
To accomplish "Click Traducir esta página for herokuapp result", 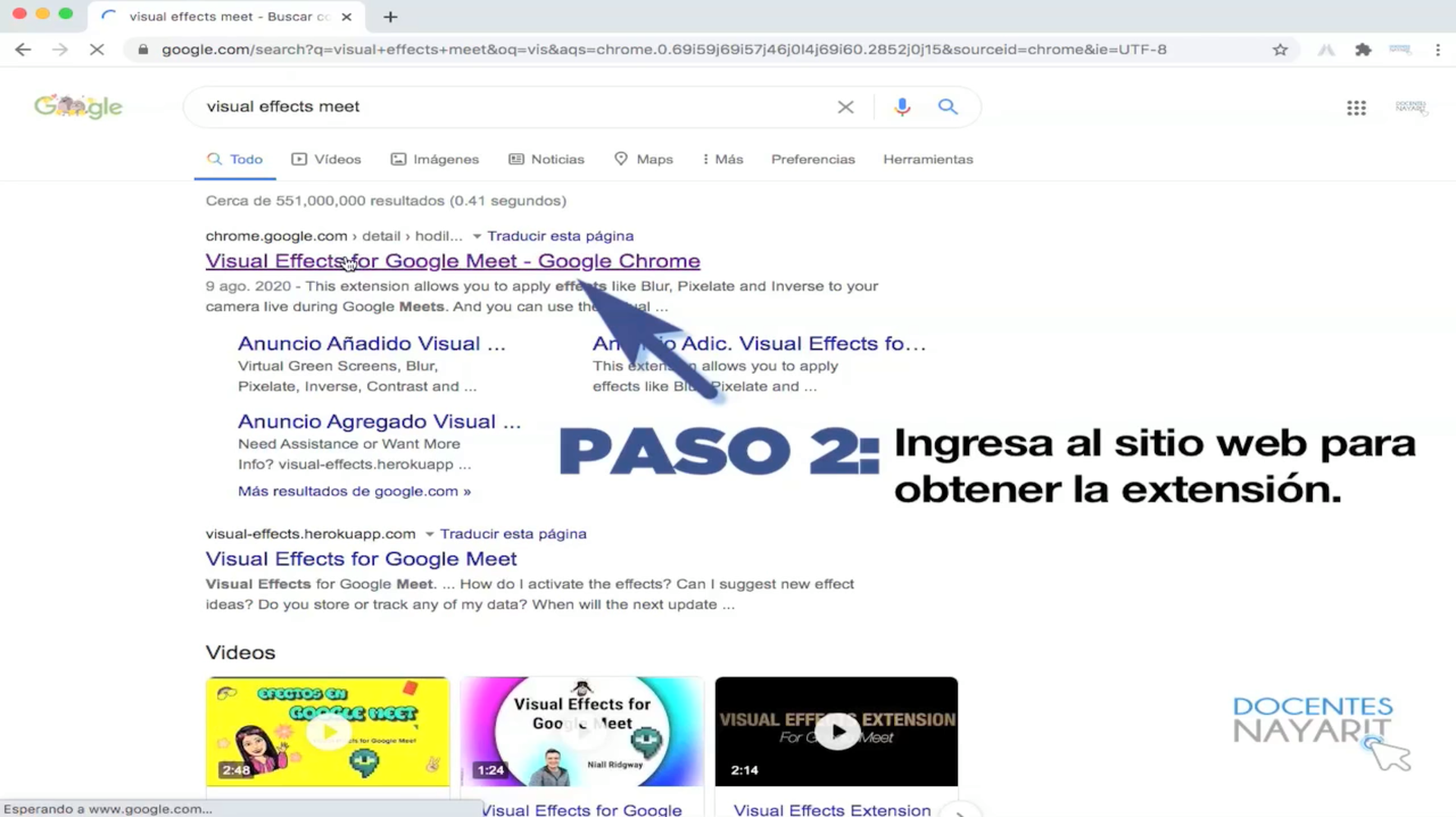I will 513,534.
